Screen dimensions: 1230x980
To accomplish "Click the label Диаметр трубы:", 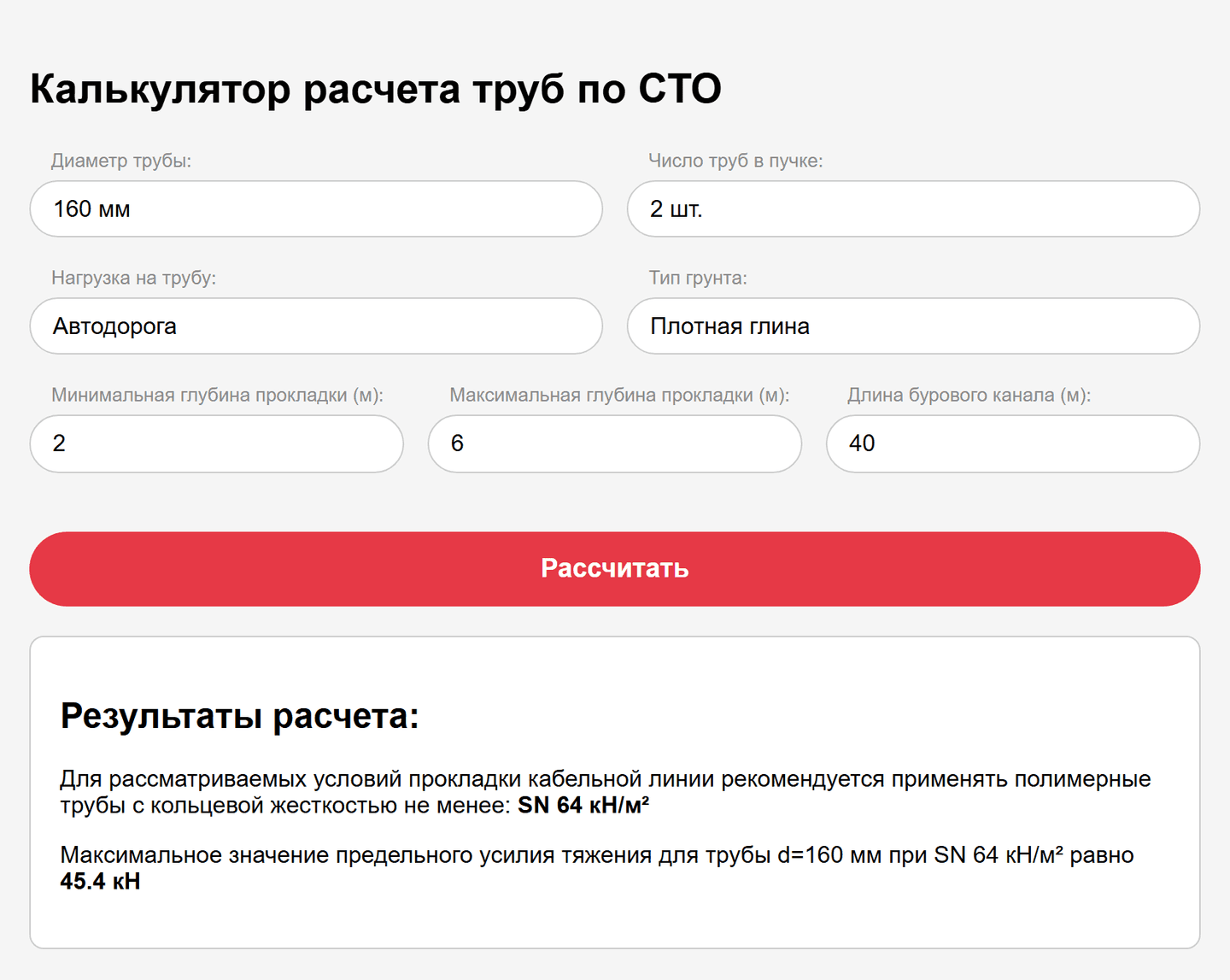I will (x=121, y=161).
